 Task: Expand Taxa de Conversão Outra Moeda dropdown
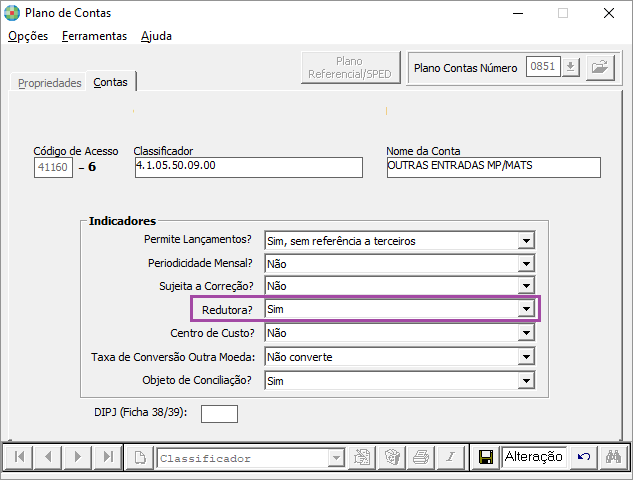click(x=526, y=357)
